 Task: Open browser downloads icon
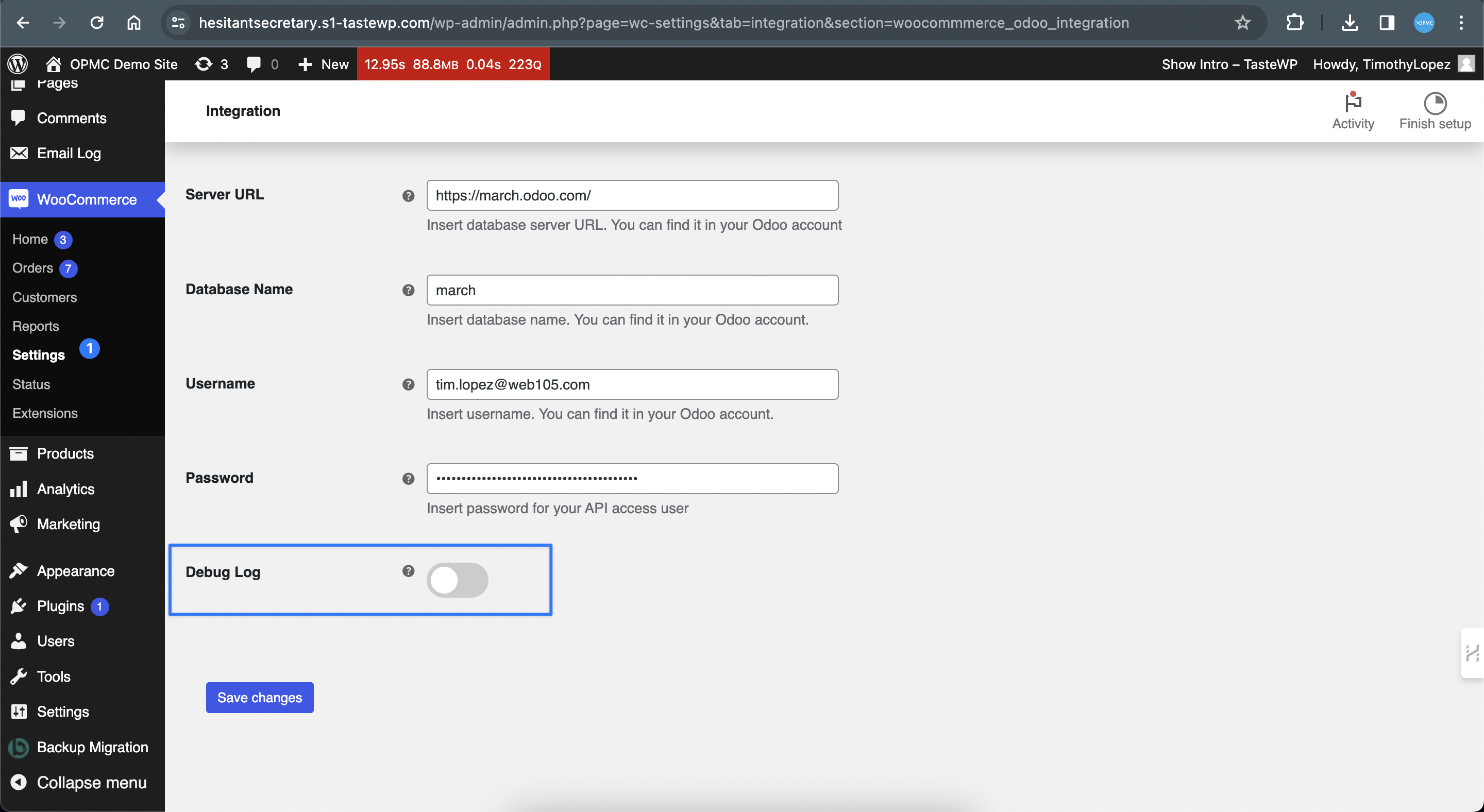[x=1350, y=23]
